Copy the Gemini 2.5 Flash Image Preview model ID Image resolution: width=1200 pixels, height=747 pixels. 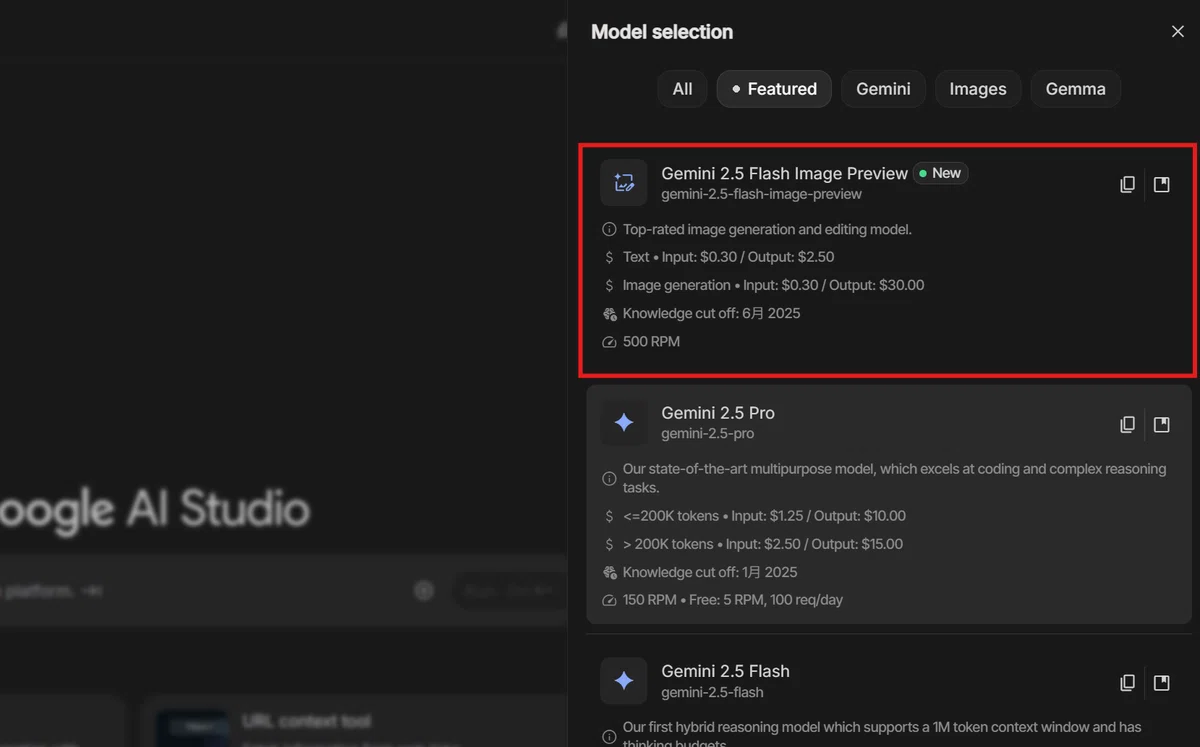tap(1127, 184)
